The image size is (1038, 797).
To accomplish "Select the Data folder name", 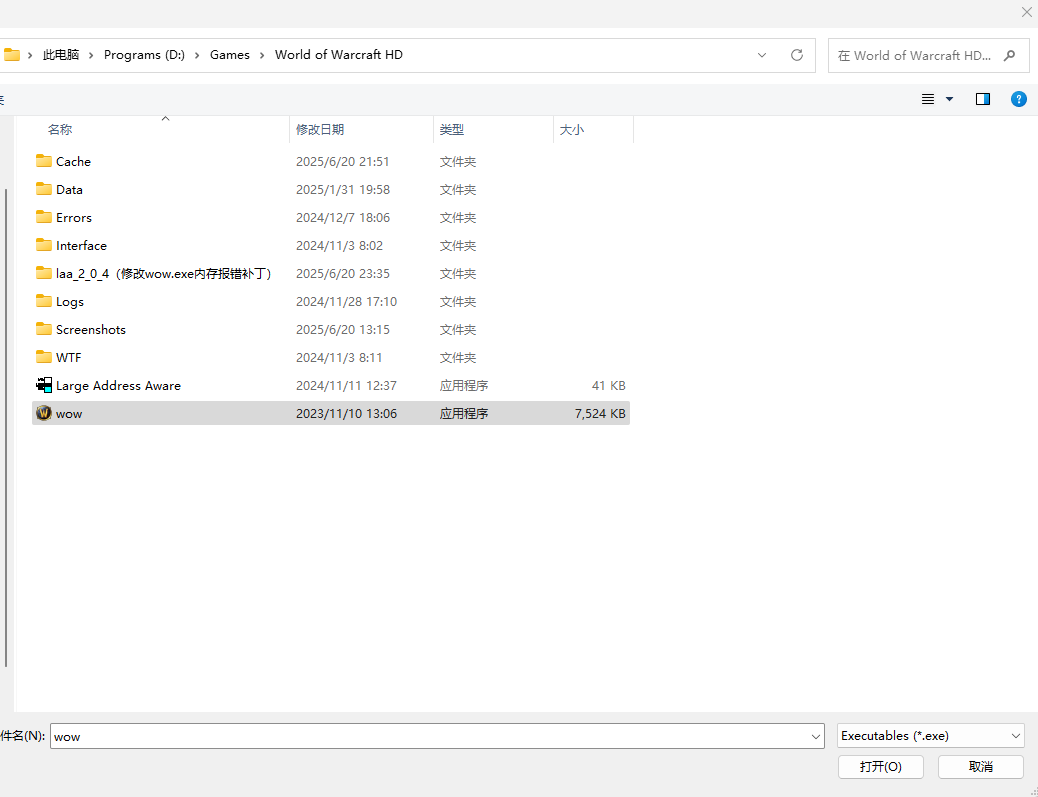I will click(x=69, y=189).
